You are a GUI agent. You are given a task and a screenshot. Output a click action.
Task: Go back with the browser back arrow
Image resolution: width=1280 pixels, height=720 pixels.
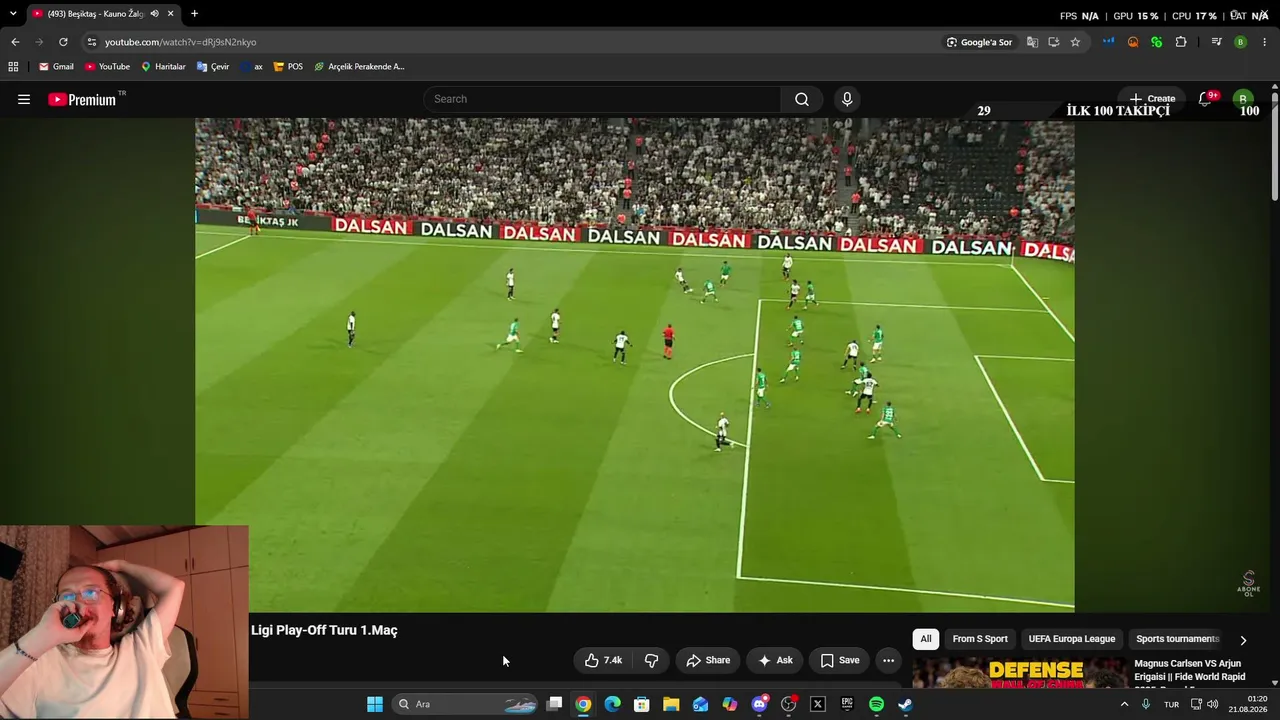pyautogui.click(x=15, y=42)
